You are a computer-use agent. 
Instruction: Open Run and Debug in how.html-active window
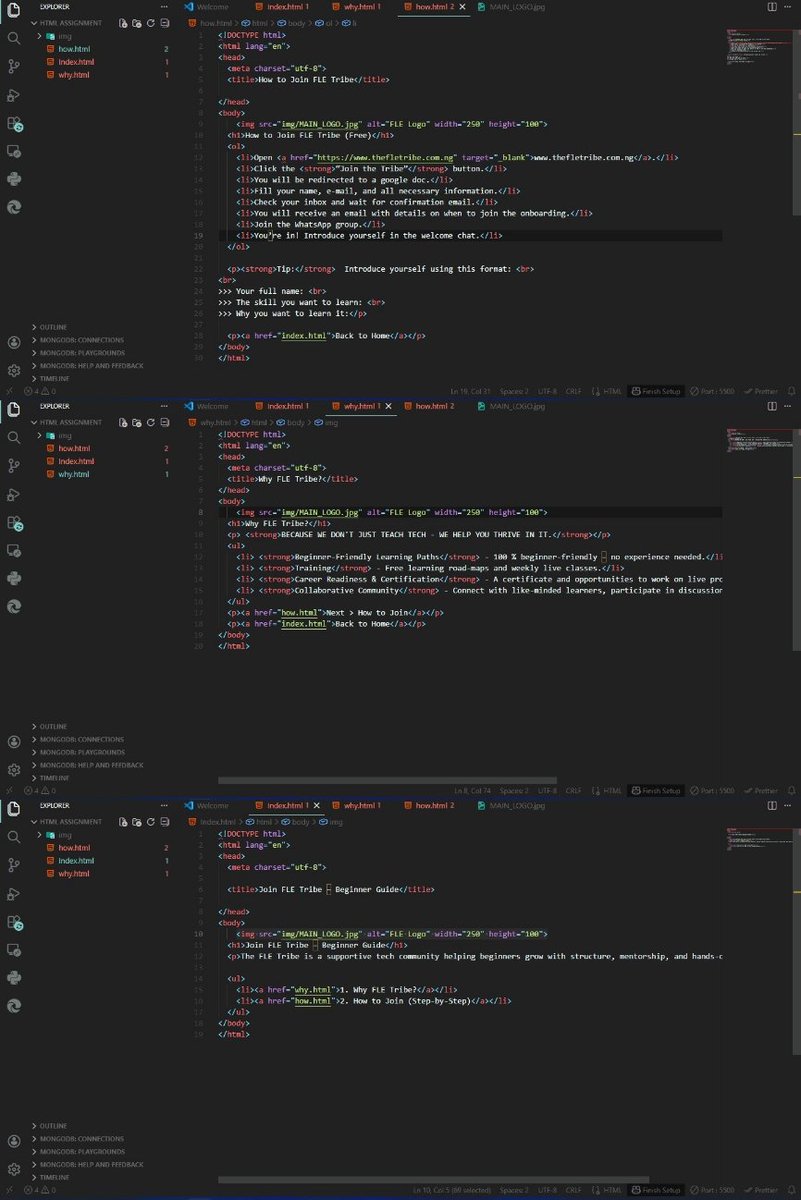point(14,95)
